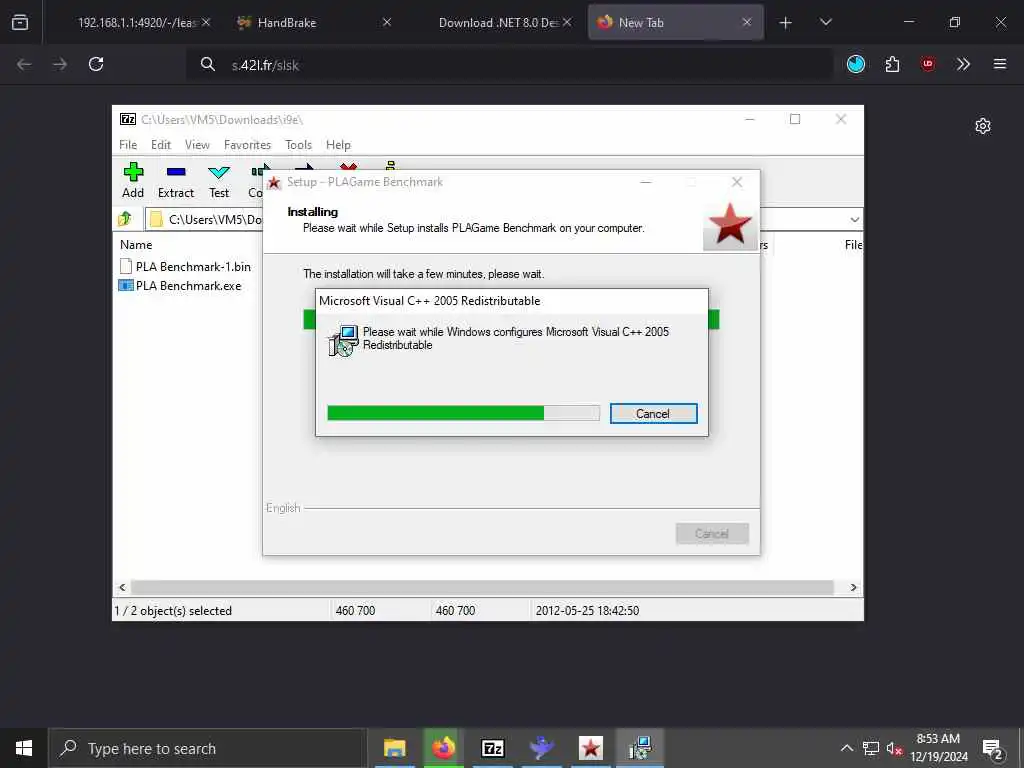Open New Tab personalize settings gear
Viewport: 1024px width, 768px height.
[x=982, y=126]
